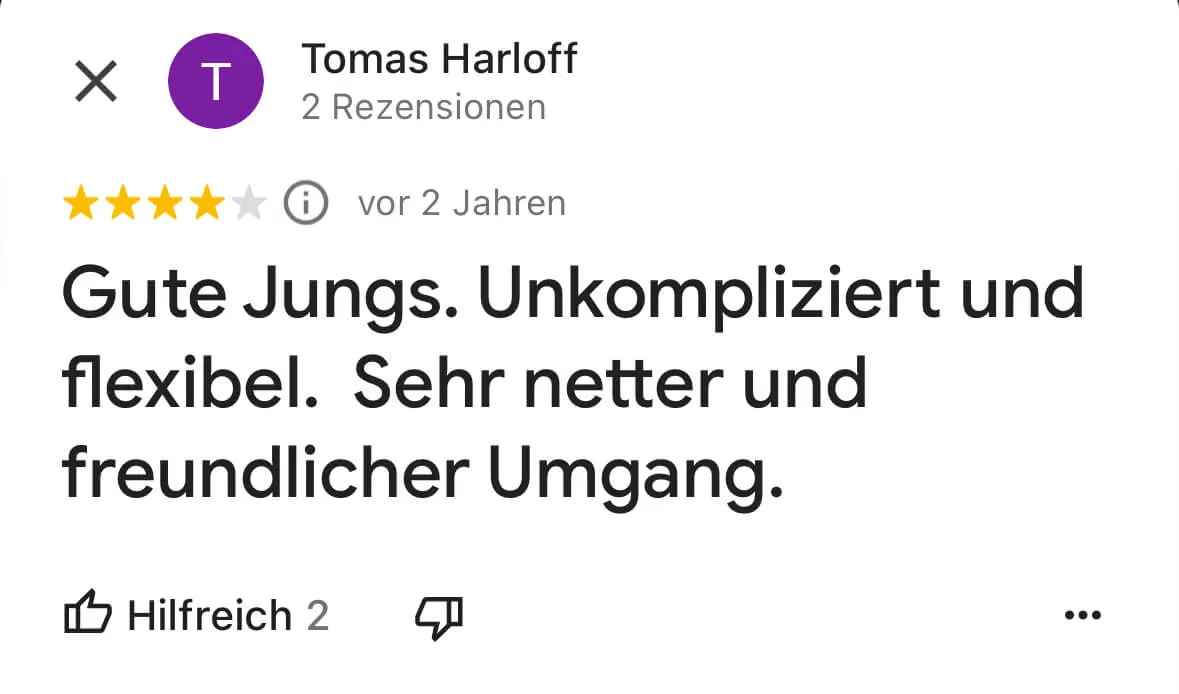This screenshot has width=1179, height=694.
Task: Click the empty gray fifth star
Action: [249, 204]
